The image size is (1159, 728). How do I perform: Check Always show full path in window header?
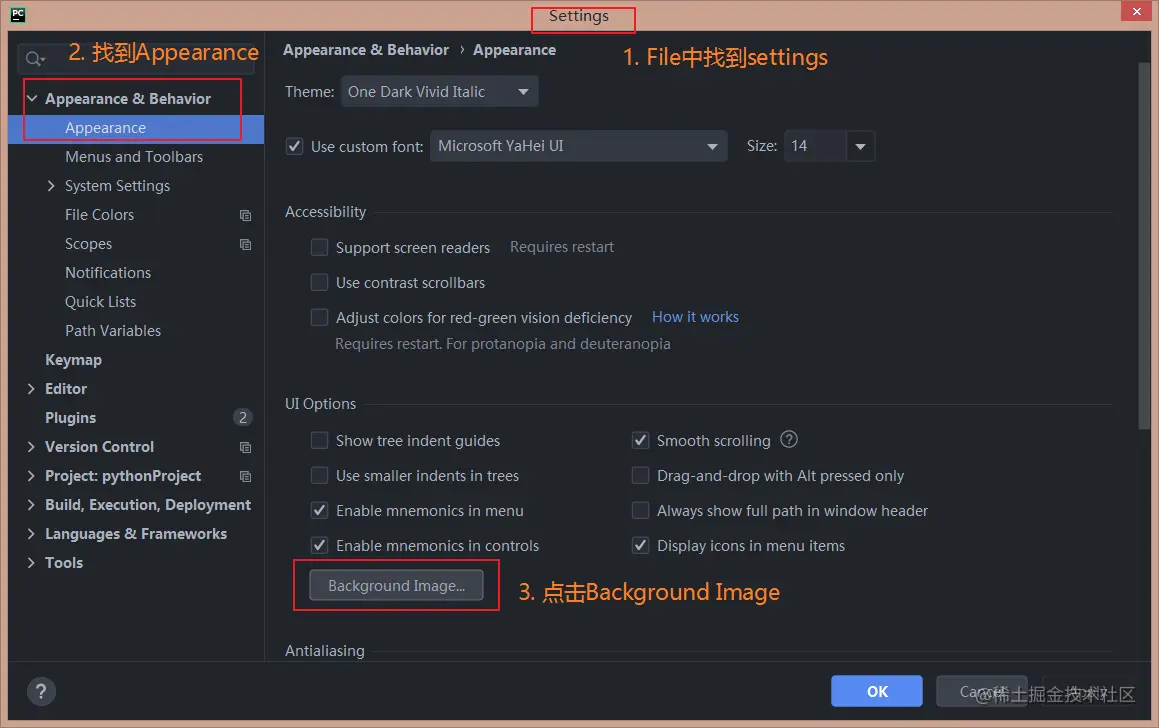640,511
